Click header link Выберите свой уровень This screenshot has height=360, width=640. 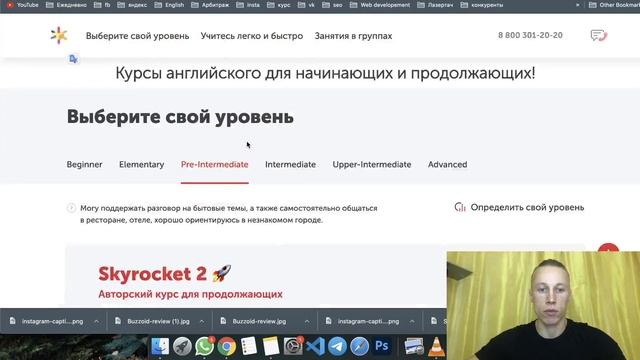click(138, 36)
